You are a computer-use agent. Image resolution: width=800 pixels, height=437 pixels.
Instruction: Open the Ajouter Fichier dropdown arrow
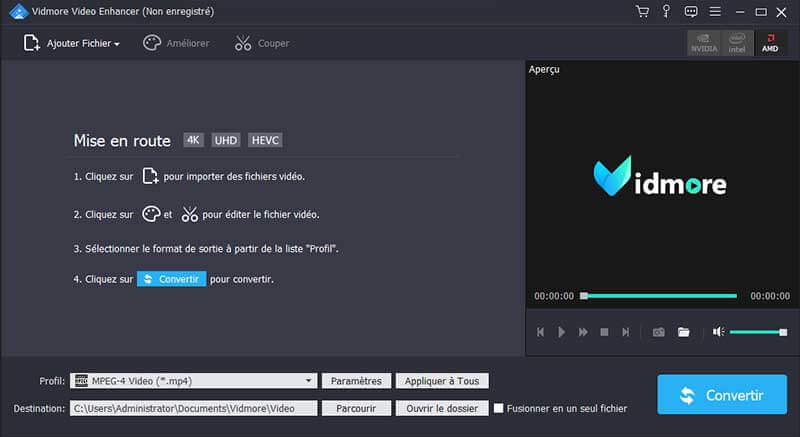(x=117, y=44)
